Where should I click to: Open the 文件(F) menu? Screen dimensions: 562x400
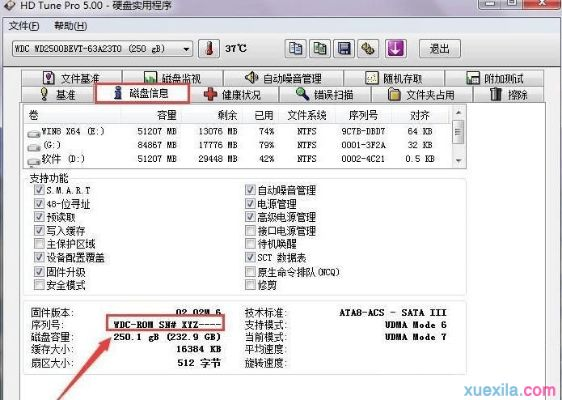(x=24, y=26)
